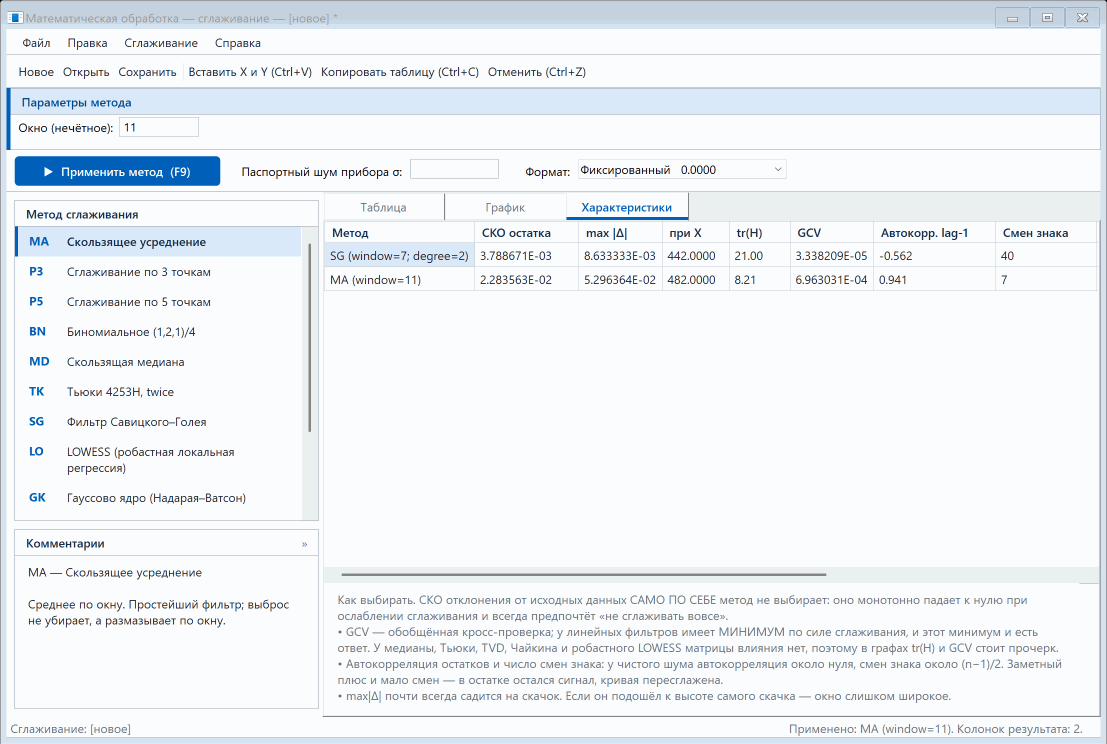The width and height of the screenshot is (1107, 744).
Task: Click Открыть in the toolbar
Action: (x=86, y=72)
